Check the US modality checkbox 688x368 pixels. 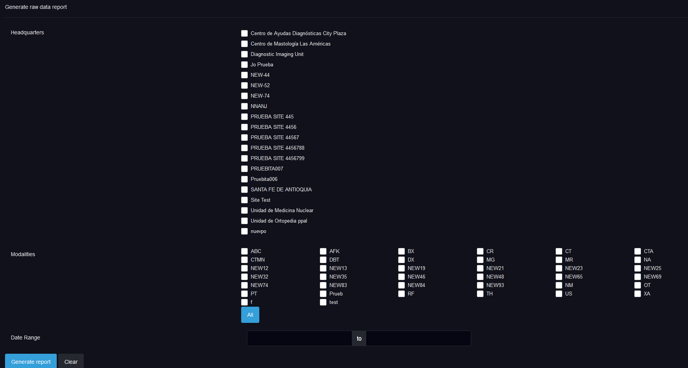pos(559,294)
